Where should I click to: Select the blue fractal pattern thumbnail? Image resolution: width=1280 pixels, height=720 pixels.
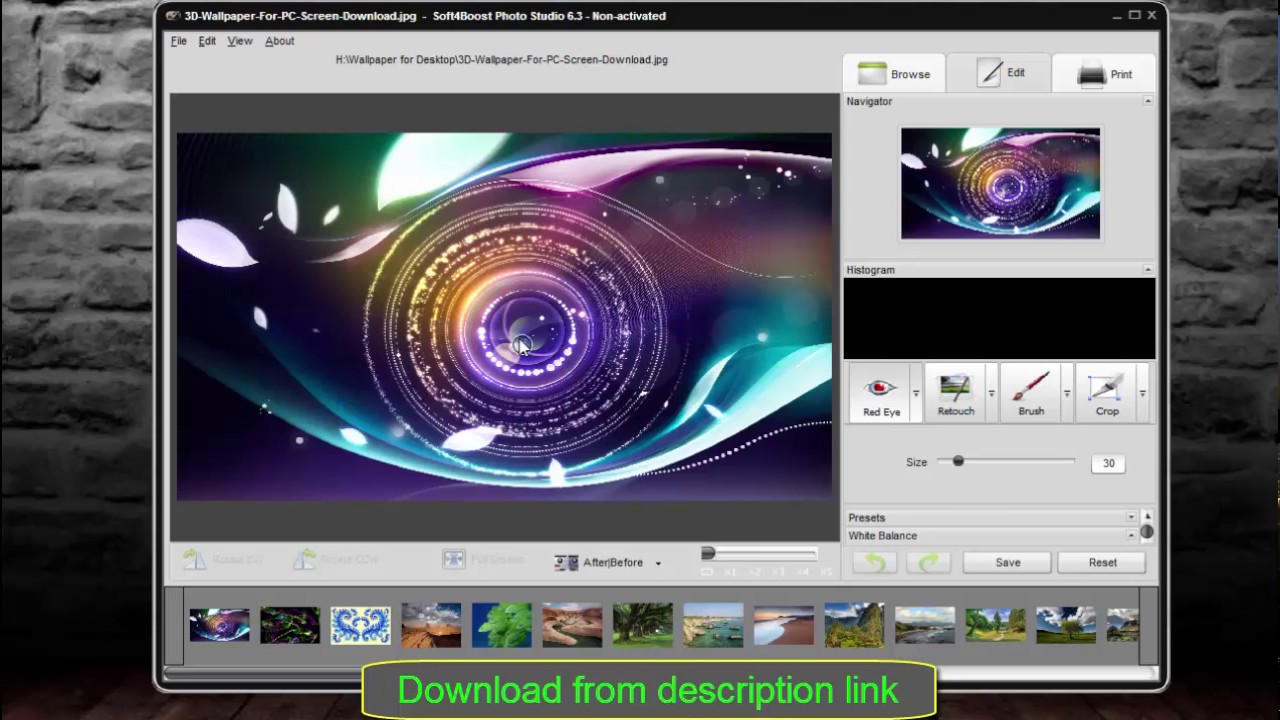tap(360, 625)
